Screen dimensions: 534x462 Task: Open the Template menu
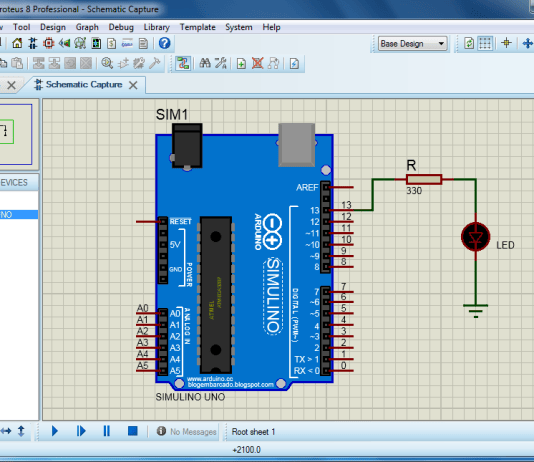(x=198, y=27)
